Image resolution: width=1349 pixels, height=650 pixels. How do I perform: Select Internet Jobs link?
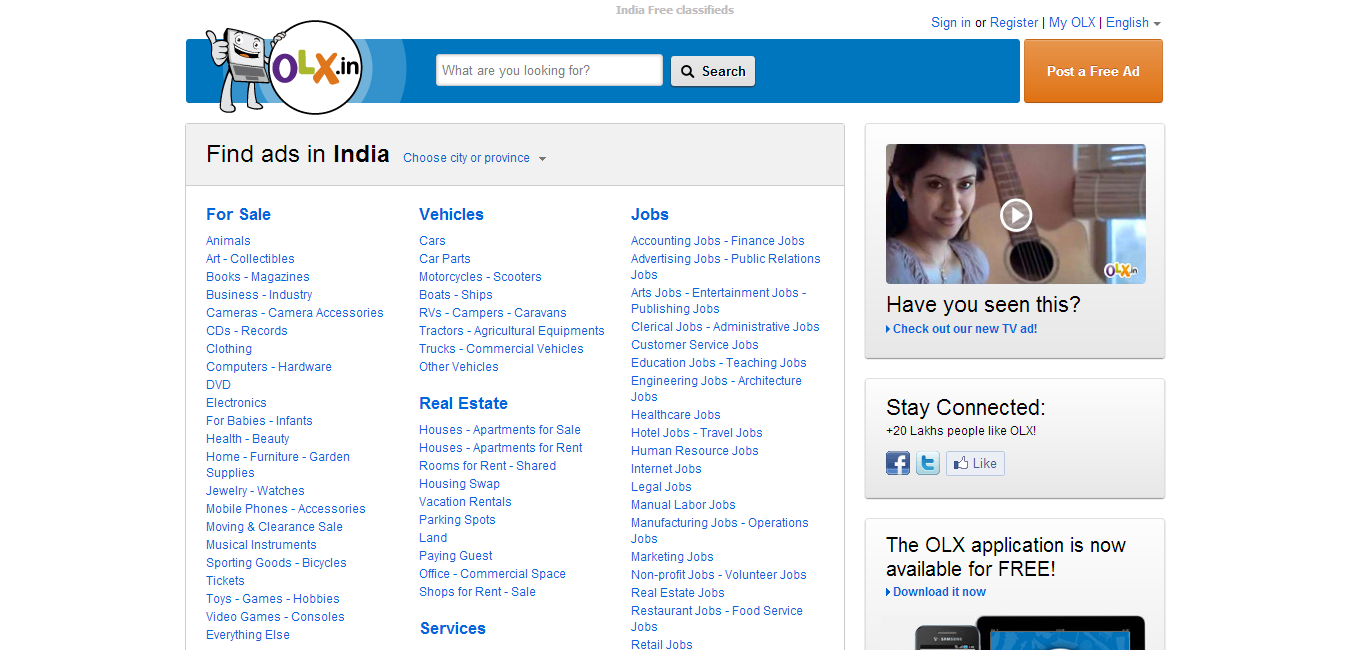pyautogui.click(x=666, y=469)
